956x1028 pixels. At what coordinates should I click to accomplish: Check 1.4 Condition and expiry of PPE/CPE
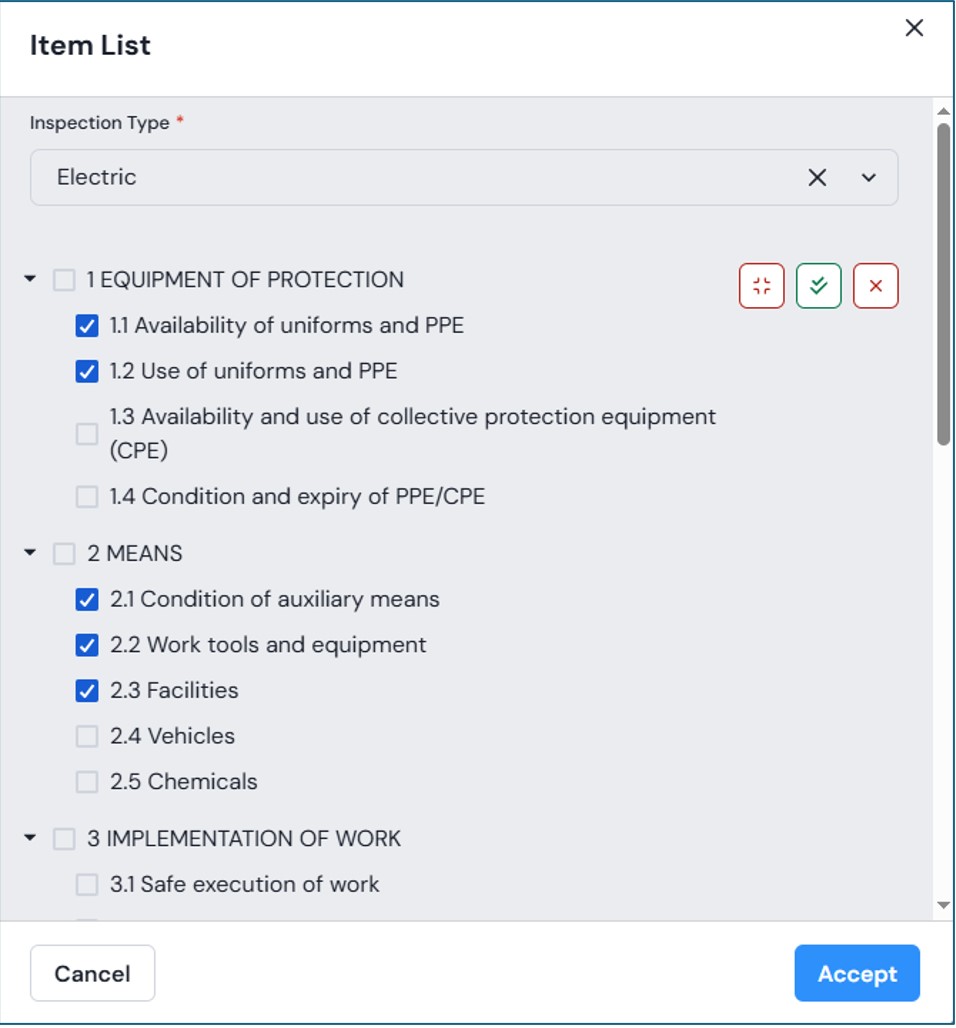click(87, 497)
